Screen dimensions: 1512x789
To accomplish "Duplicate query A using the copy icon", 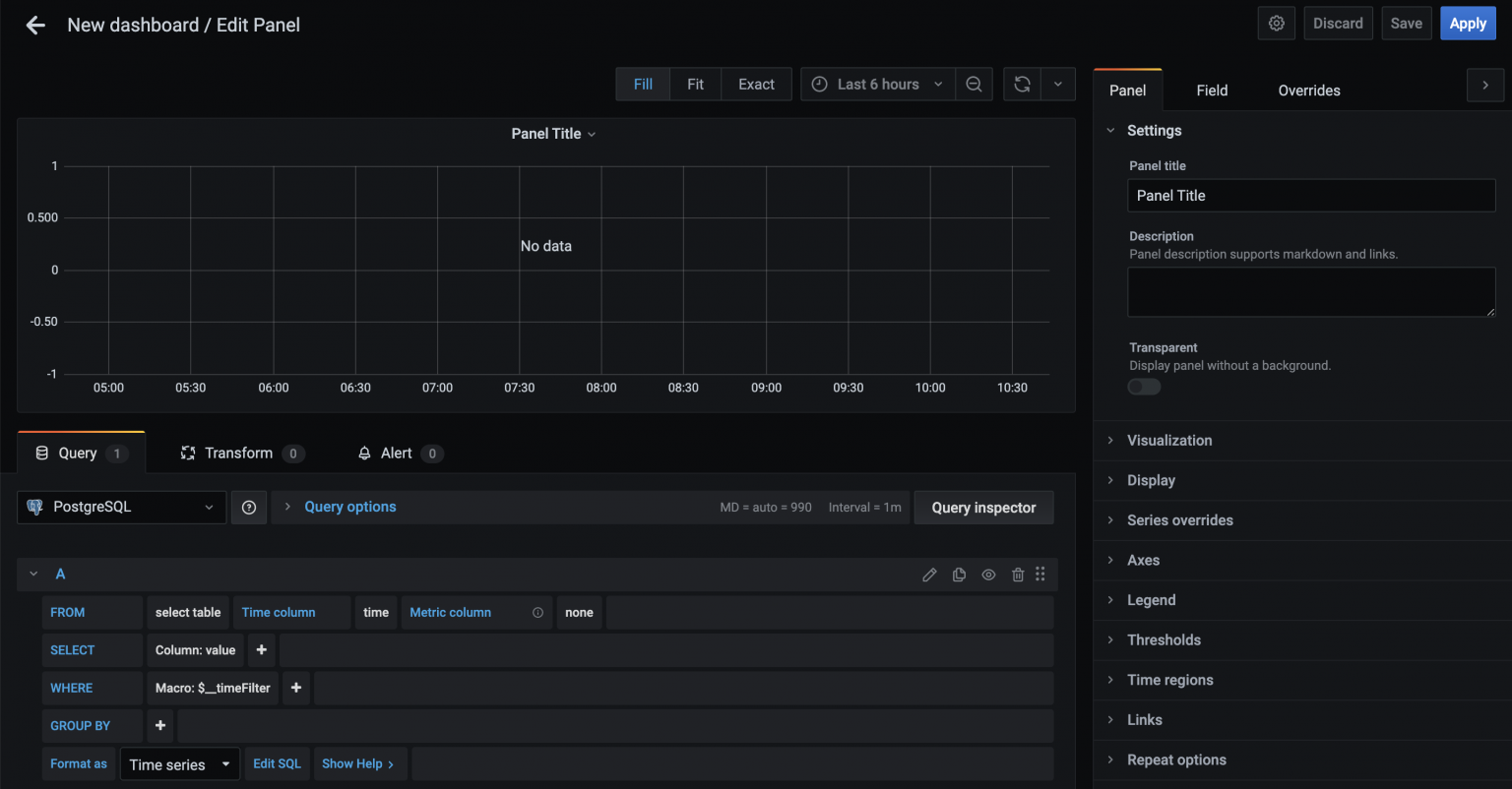I will (x=959, y=575).
